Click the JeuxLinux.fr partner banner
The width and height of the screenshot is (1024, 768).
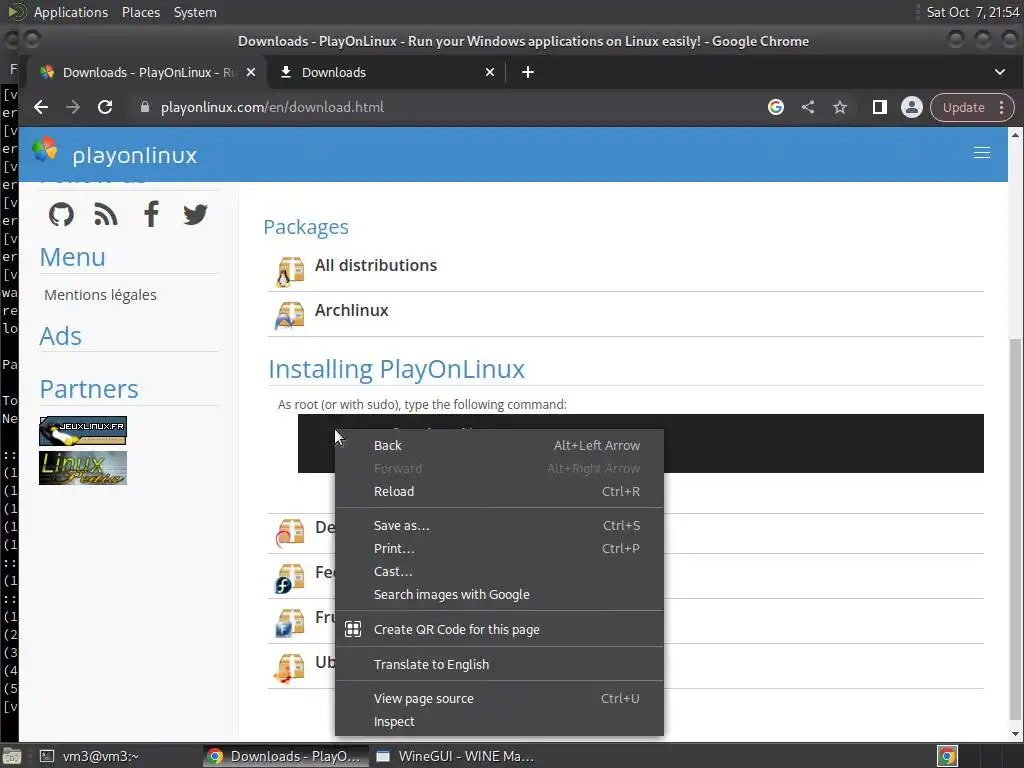click(x=83, y=431)
